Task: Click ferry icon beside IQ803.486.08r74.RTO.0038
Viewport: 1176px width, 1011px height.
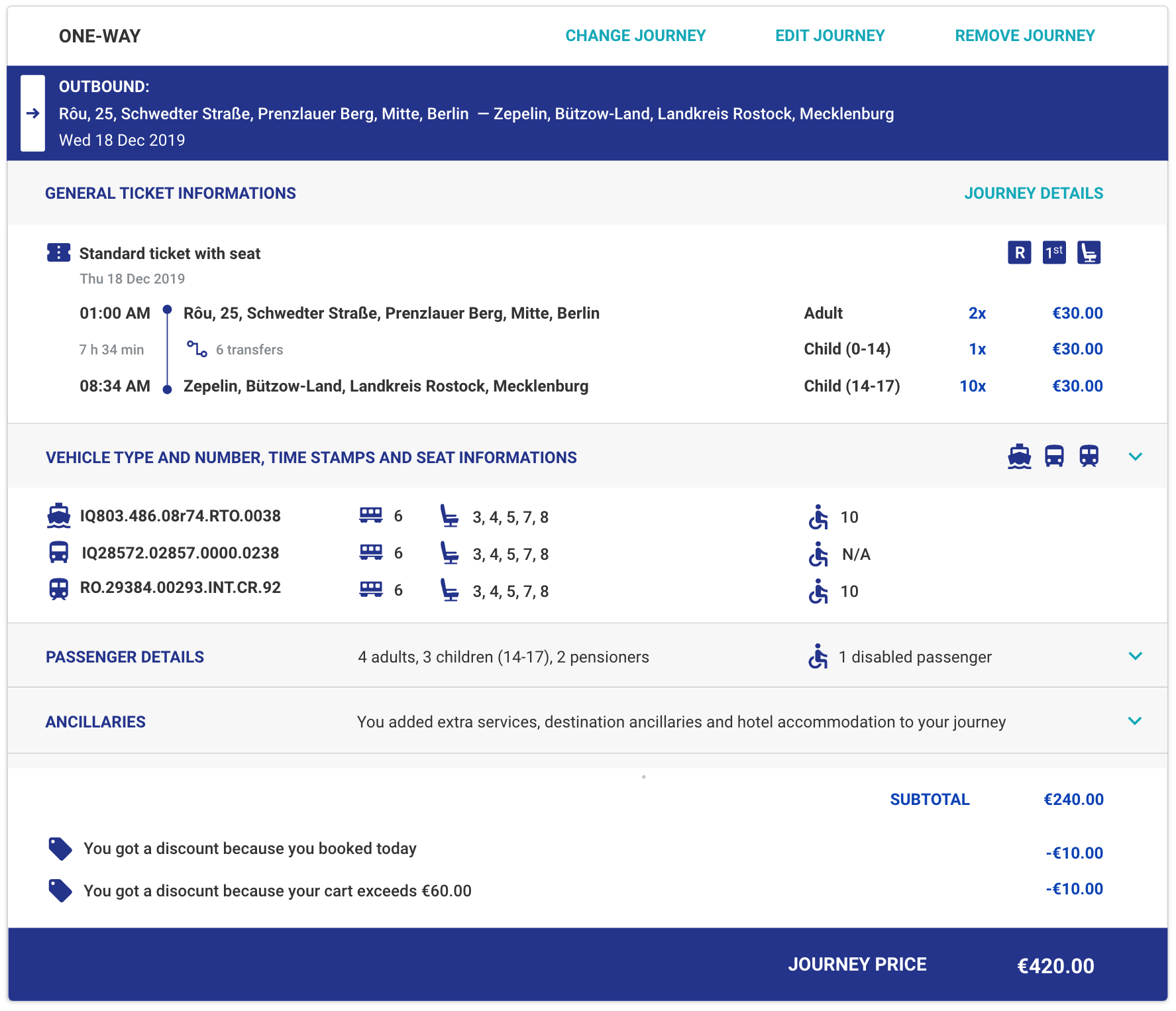Action: [59, 516]
